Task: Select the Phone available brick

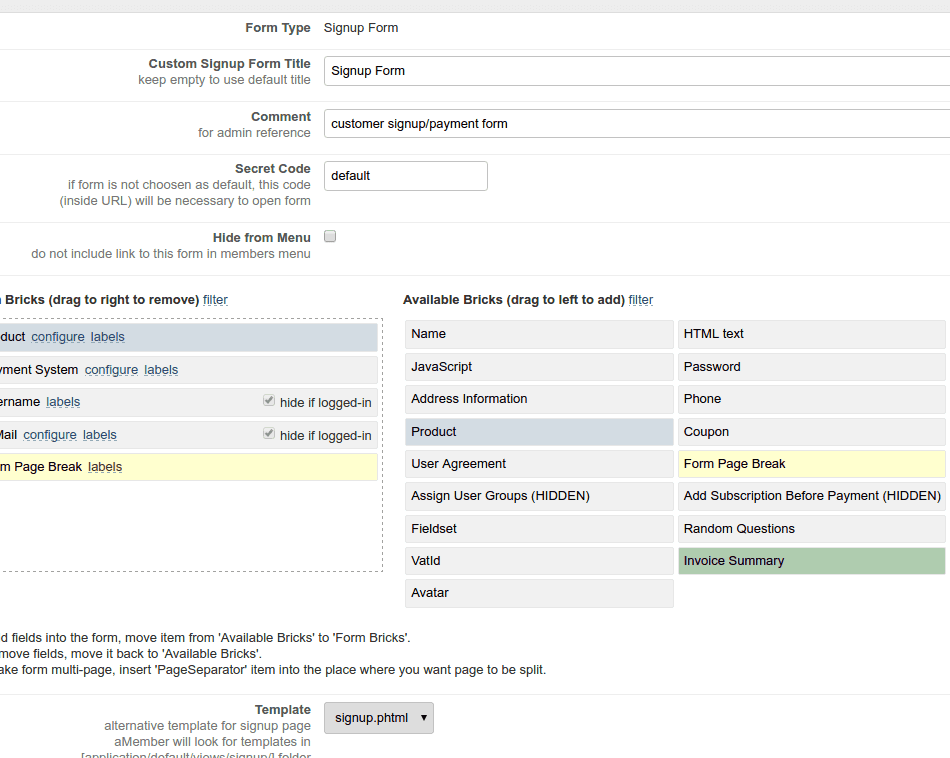Action: point(811,399)
